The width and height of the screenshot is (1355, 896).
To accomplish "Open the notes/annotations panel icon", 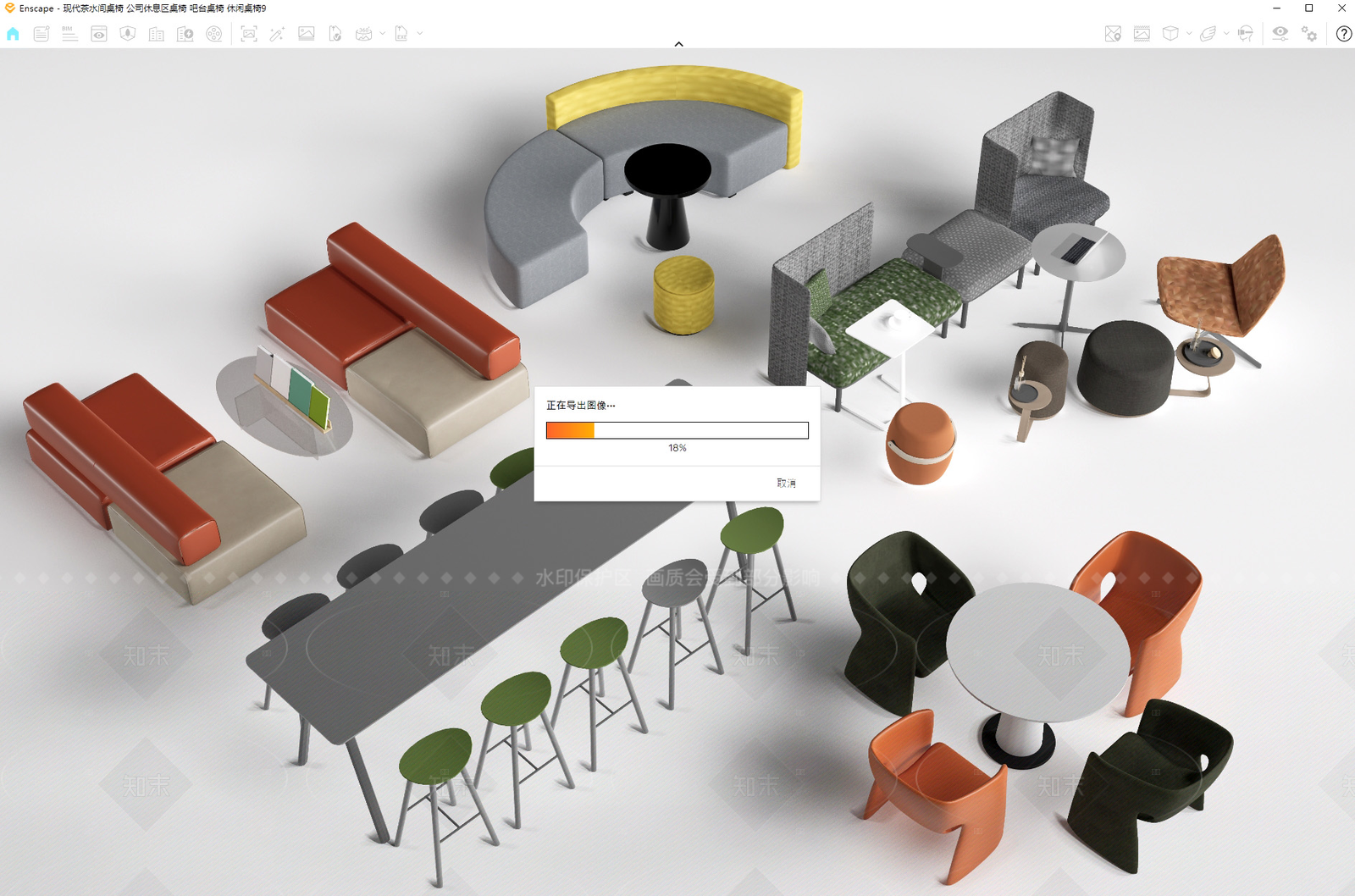I will 41,34.
